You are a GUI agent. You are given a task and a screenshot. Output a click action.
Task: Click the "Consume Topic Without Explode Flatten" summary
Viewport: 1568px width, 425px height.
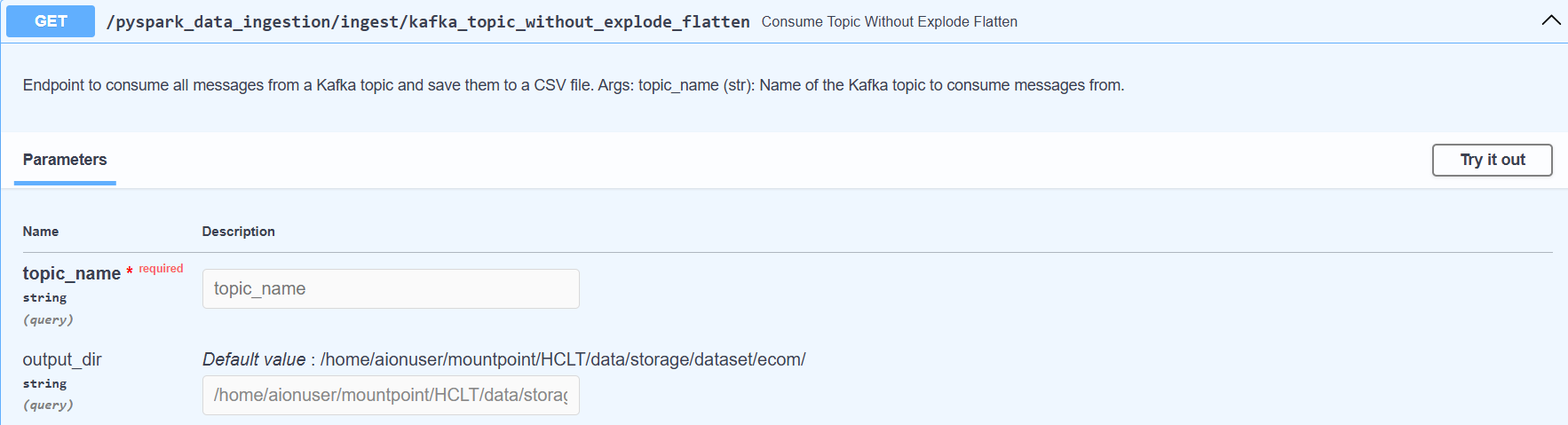(889, 22)
